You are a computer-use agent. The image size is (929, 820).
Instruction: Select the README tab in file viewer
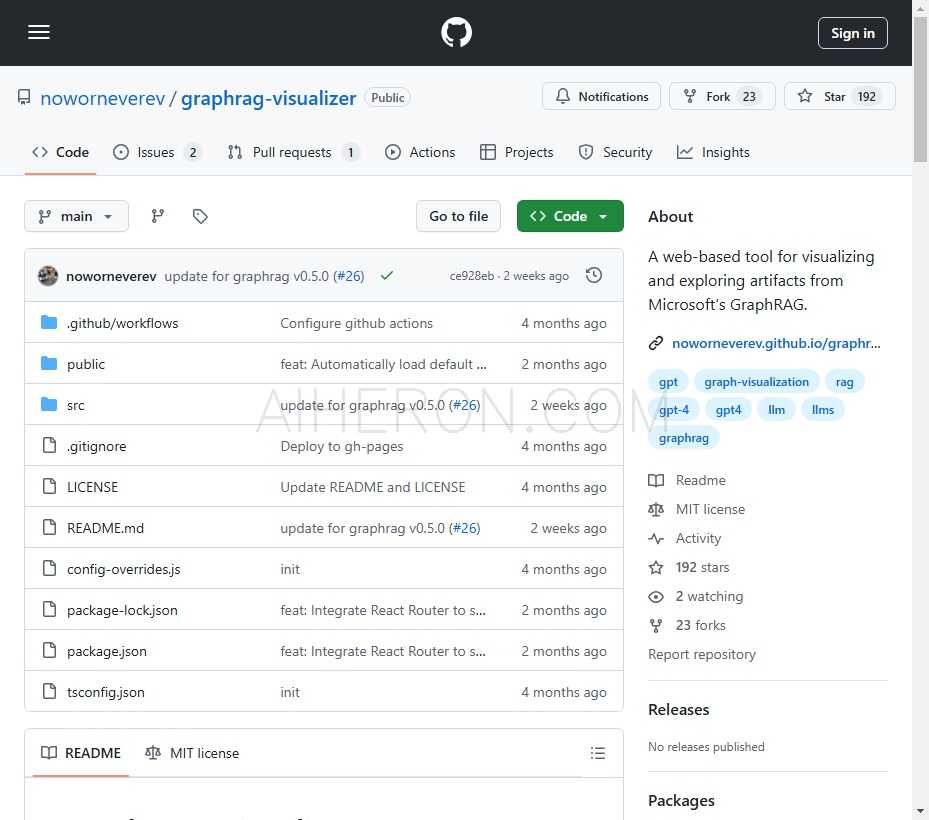coord(81,753)
